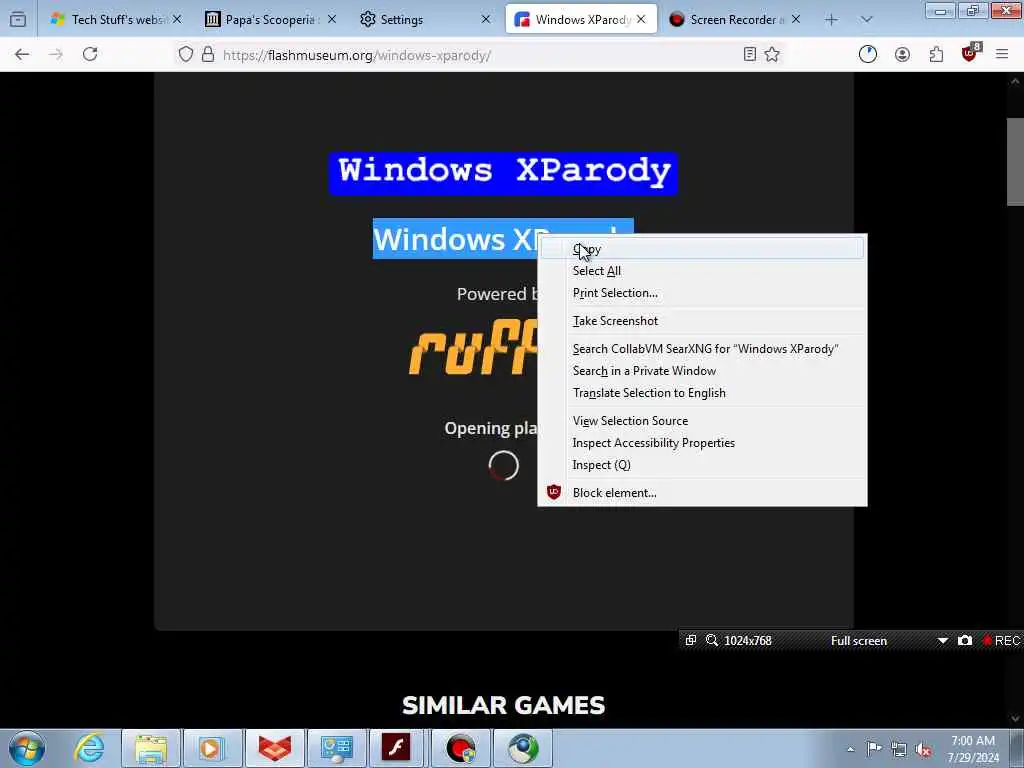Choose Print Selection in context menu

(x=702, y=293)
